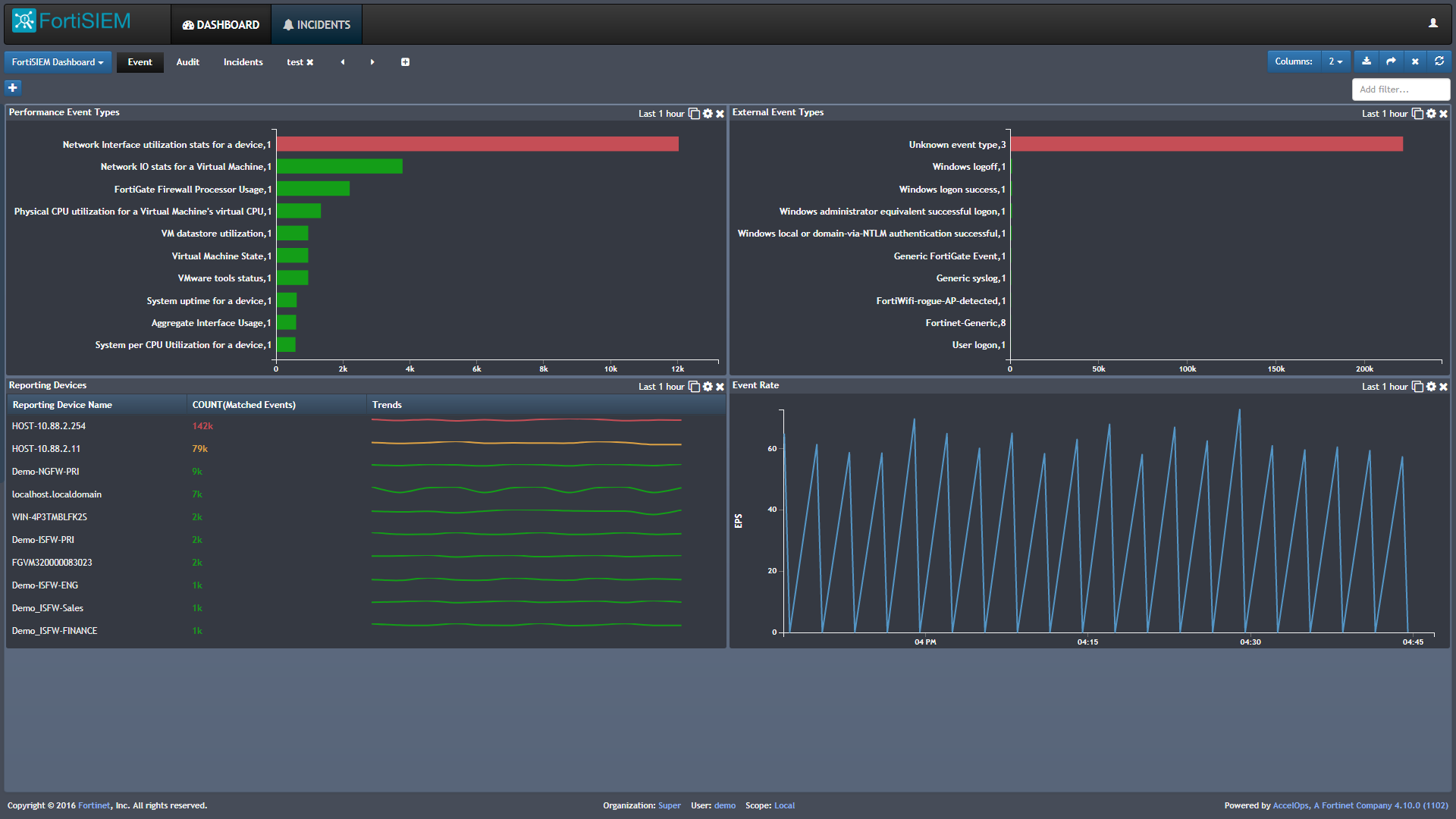Open settings gear of Performance Event Types
The width and height of the screenshot is (1456, 819).
[708, 114]
